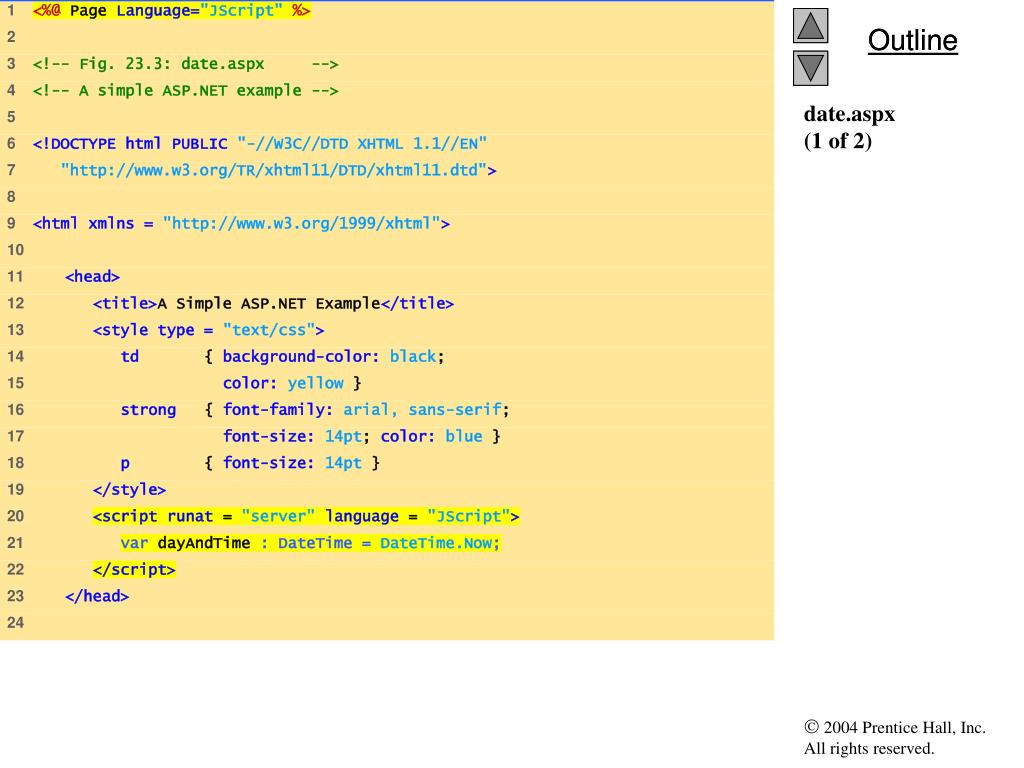Screen dimensions: 1024x768
Task: Click the "Fig. 23.3: date.aspx" comment
Action: [185, 64]
